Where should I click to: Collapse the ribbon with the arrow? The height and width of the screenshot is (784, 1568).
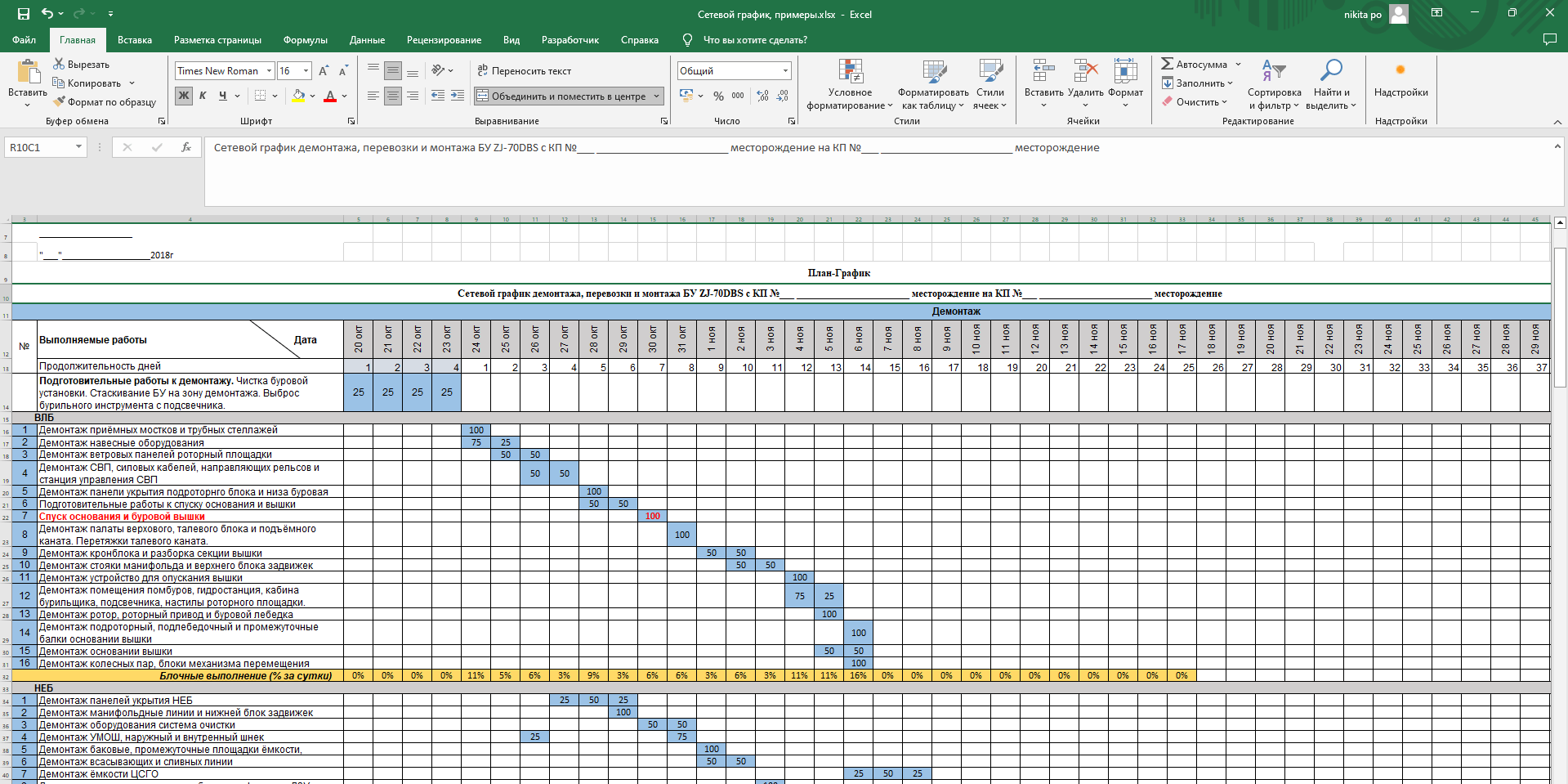tap(1557, 122)
